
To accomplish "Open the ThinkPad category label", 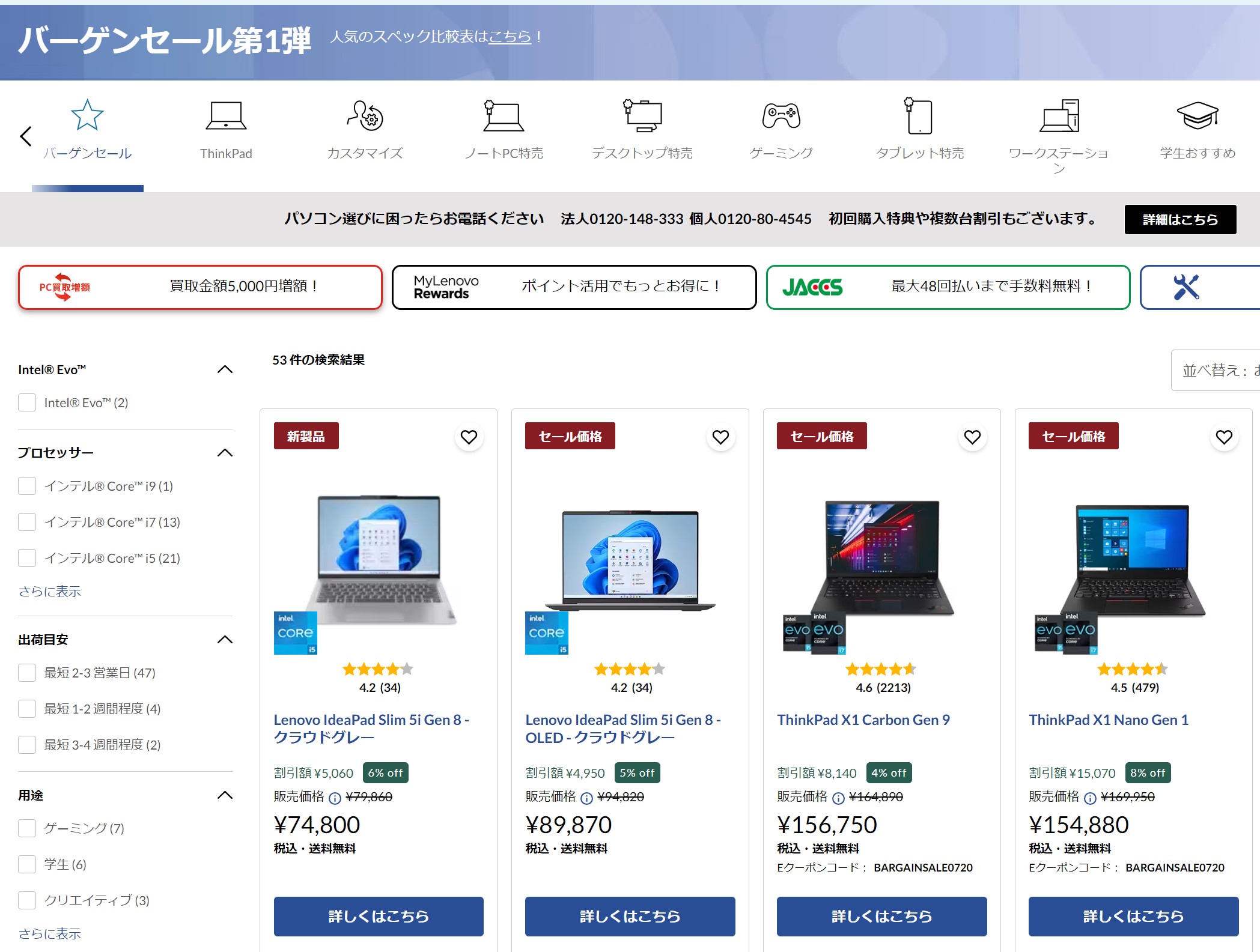I will coord(226,154).
